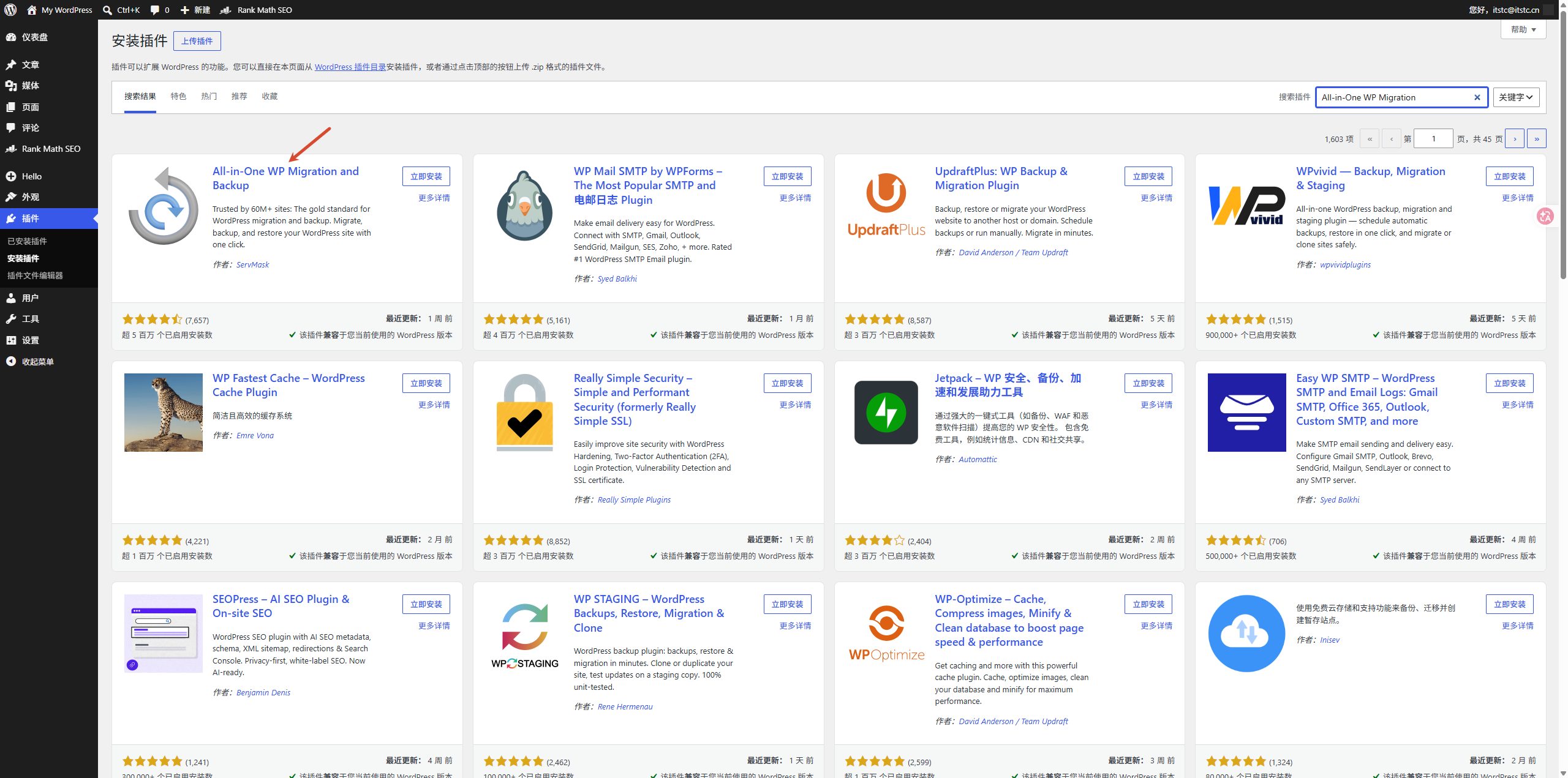Click the 上传插件 button

pyautogui.click(x=197, y=41)
